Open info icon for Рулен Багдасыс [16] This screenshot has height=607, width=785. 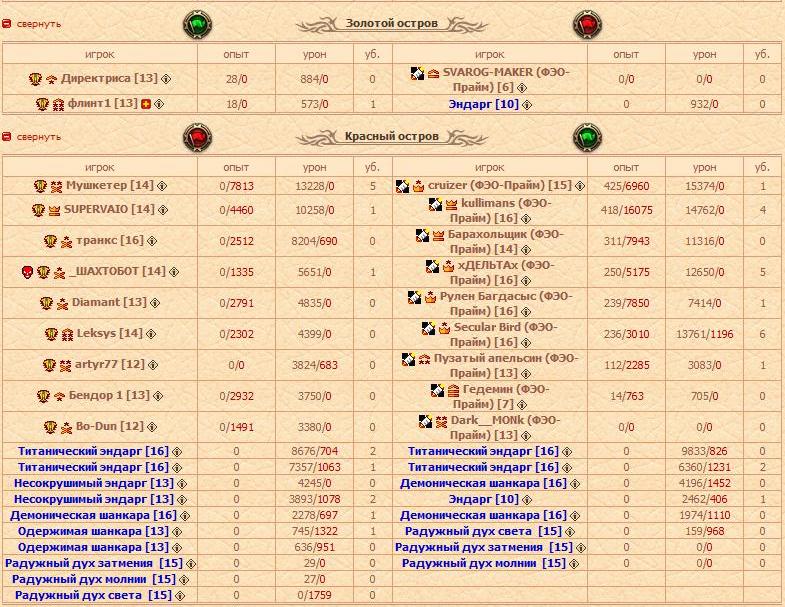[526, 312]
